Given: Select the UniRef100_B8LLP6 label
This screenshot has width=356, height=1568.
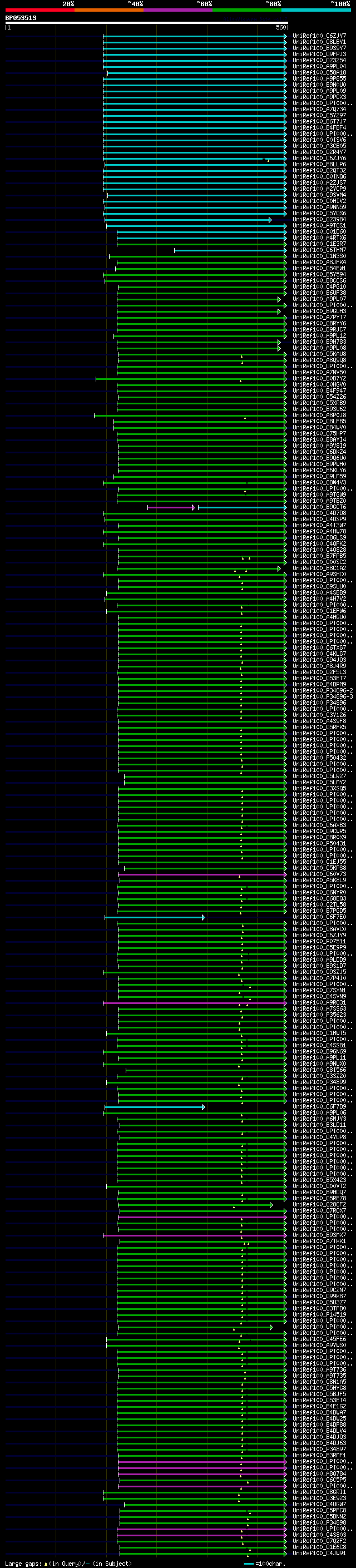Looking at the screenshot, I should [319, 164].
